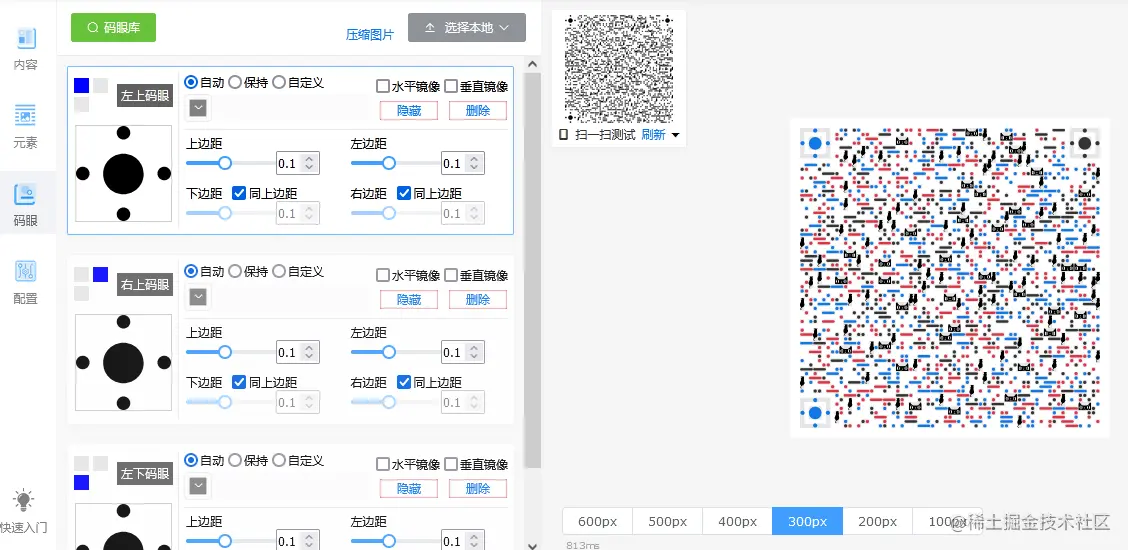Viewport: 1128px width, 550px height.
Task: Click 隐藏 button in 右上码眼 panel
Action: coord(409,299)
